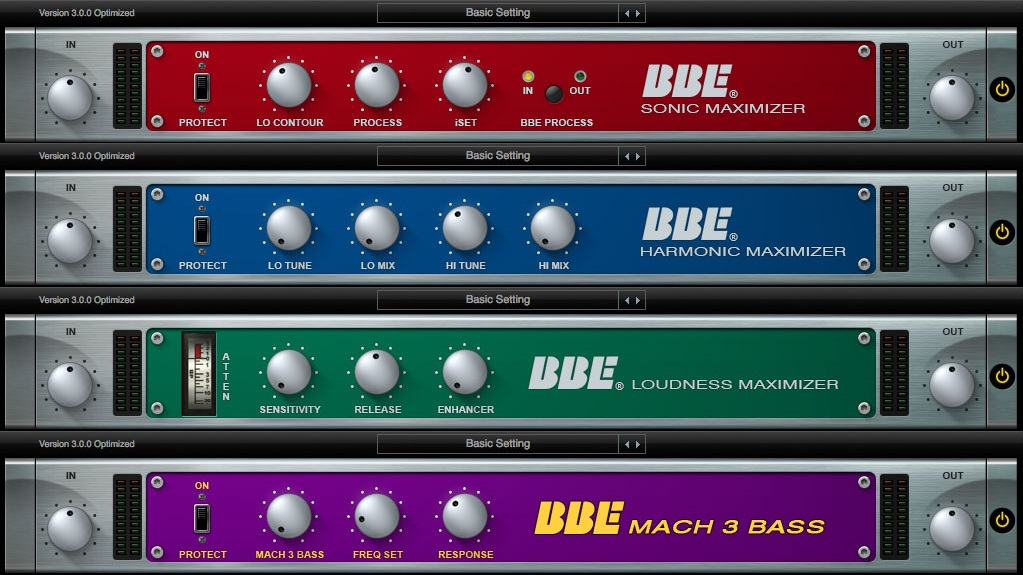Image resolution: width=1023 pixels, height=575 pixels.
Task: Click the ATTEN meter on Loudness Maximizer
Action: pos(199,374)
